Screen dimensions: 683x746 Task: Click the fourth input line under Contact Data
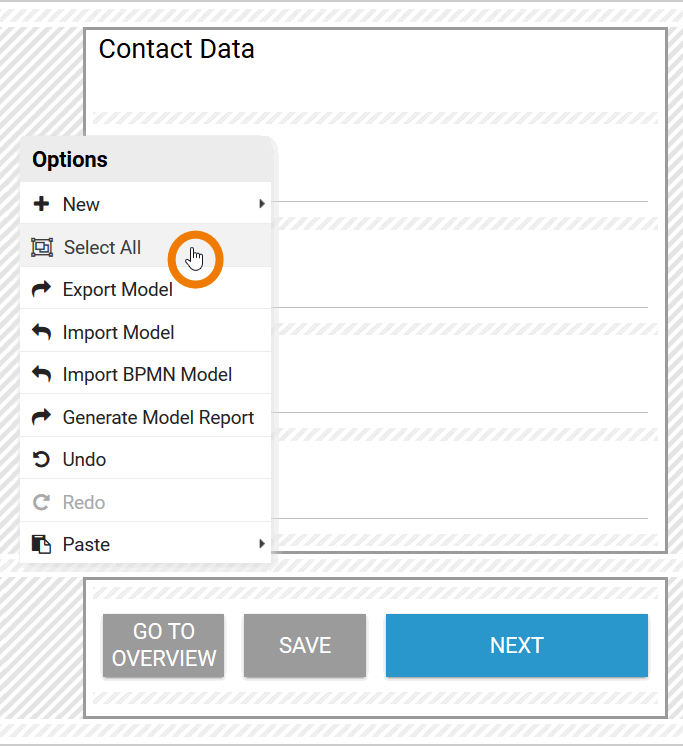(460, 505)
